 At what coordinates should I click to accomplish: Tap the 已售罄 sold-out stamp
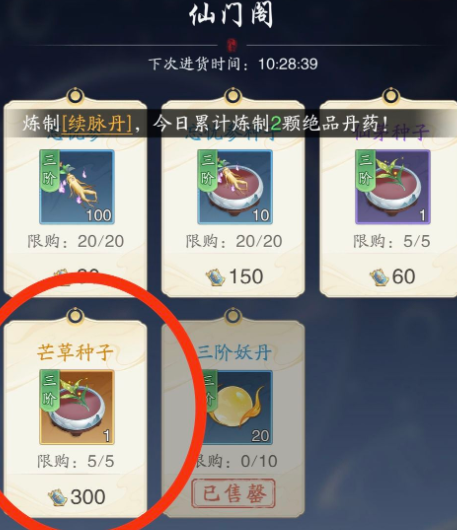(x=234, y=493)
